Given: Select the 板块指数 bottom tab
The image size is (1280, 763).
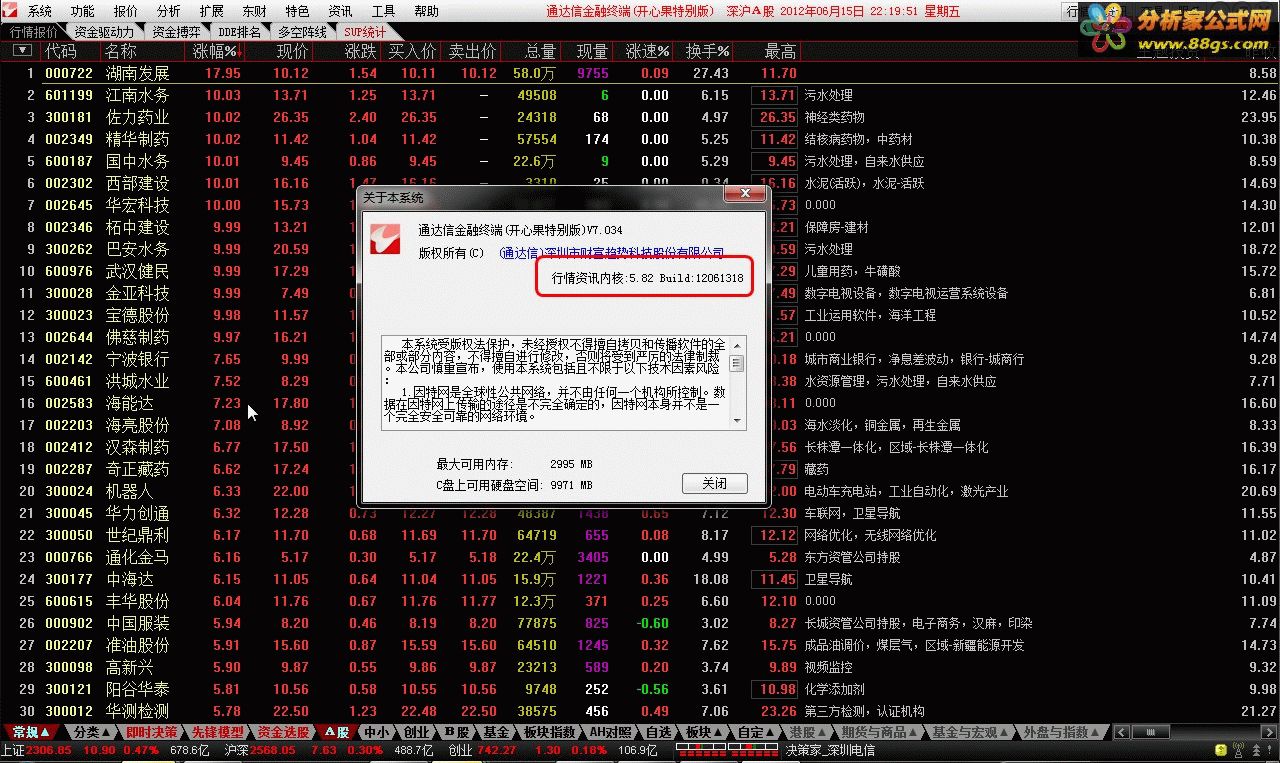Looking at the screenshot, I should (x=549, y=732).
